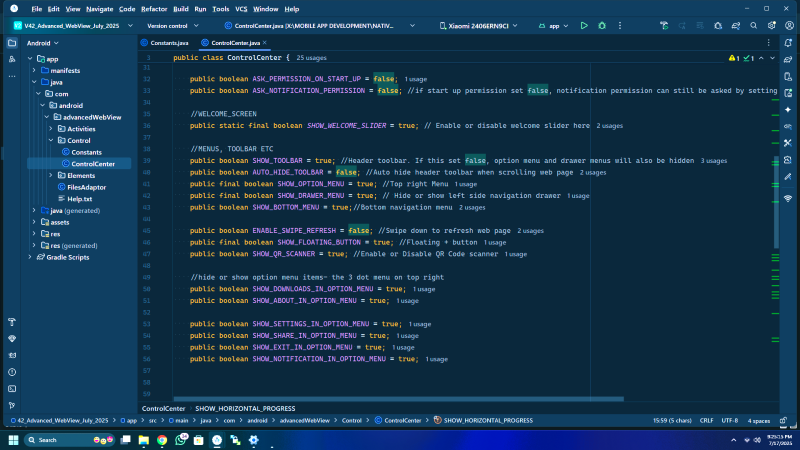The width and height of the screenshot is (800, 450).
Task: Open Chrome from the taskbar
Action: [162, 440]
